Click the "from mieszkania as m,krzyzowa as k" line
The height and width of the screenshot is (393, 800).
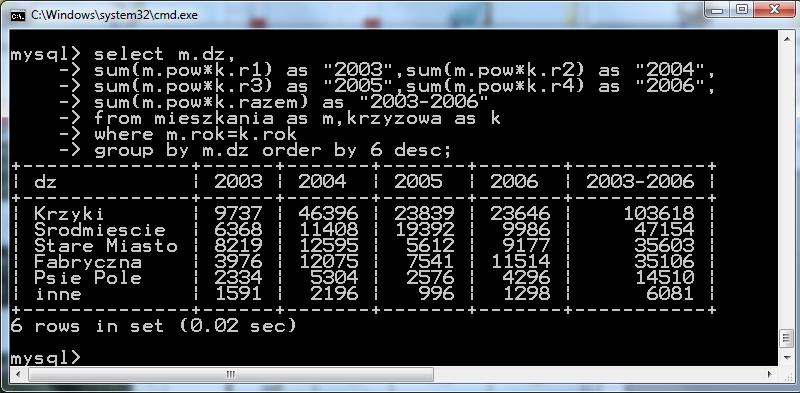tap(297, 118)
